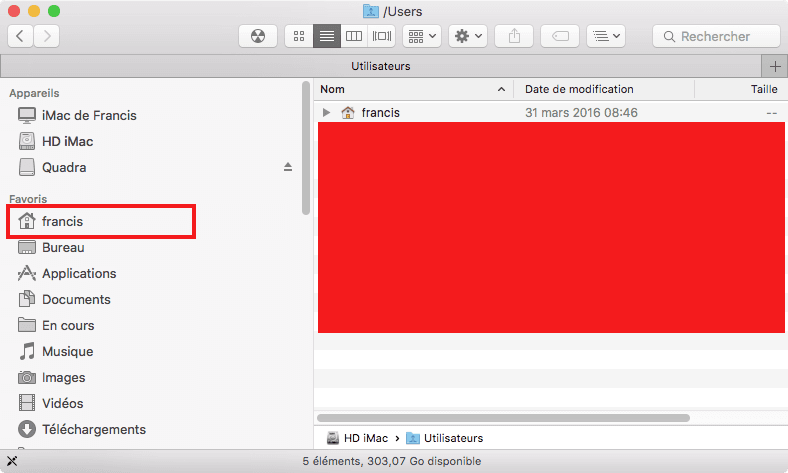Image resolution: width=788 pixels, height=473 pixels.
Task: Click the Vidéos film icon
Action: [x=27, y=403]
